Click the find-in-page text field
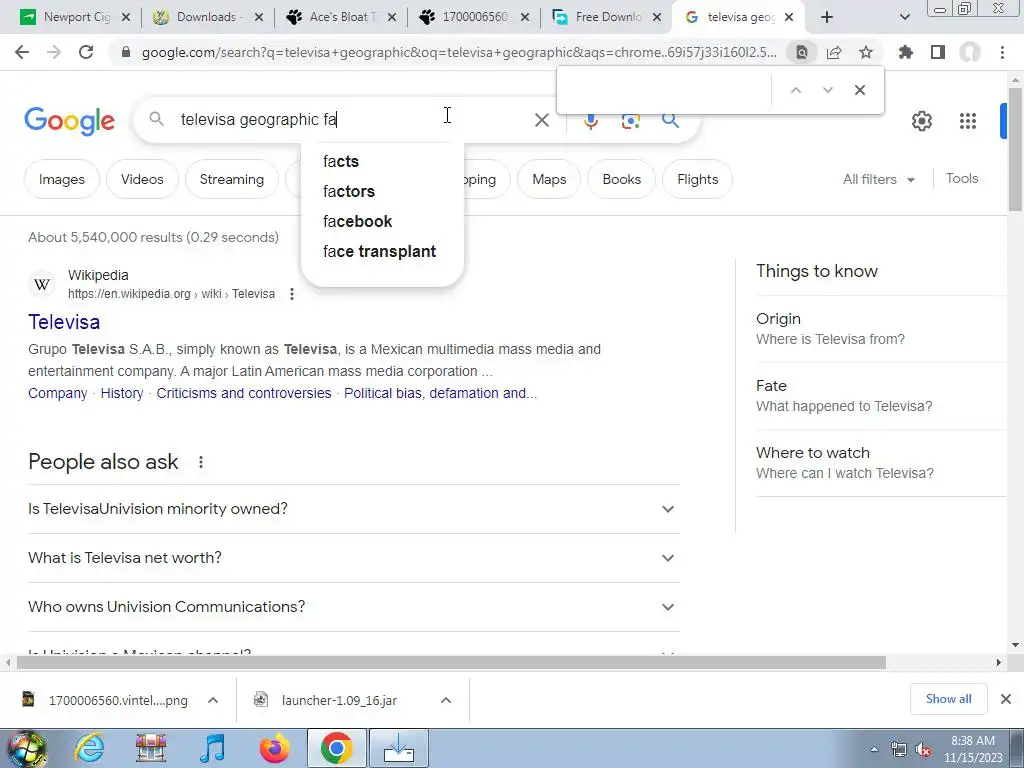 [666, 90]
